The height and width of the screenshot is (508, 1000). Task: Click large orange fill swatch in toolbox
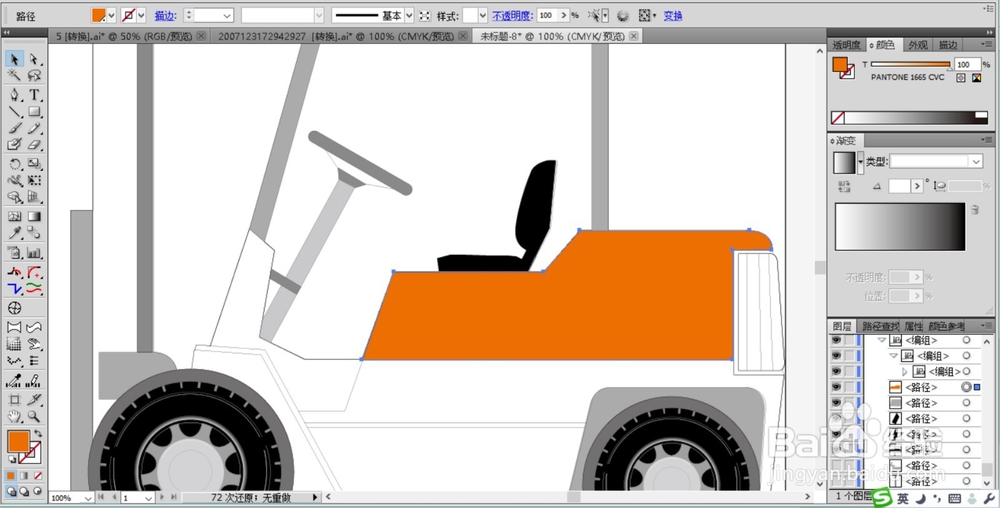pyautogui.click(x=18, y=440)
